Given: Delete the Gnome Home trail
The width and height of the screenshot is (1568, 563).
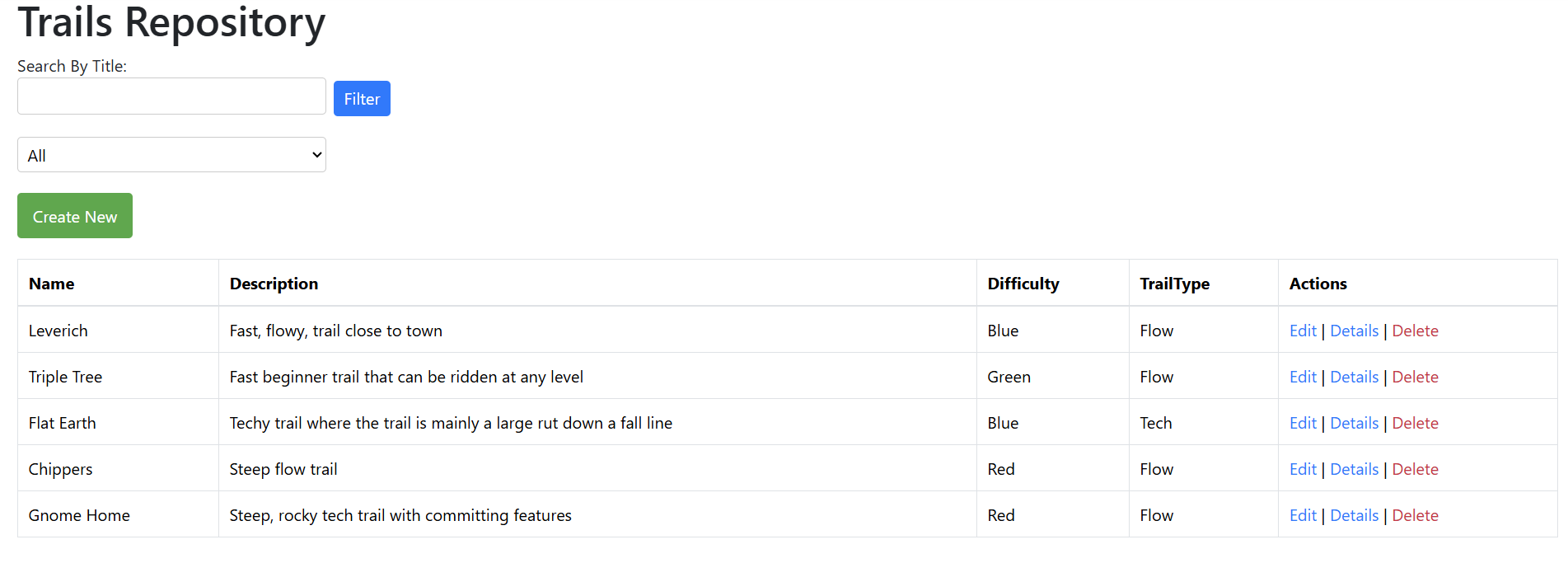Looking at the screenshot, I should coord(1415,515).
